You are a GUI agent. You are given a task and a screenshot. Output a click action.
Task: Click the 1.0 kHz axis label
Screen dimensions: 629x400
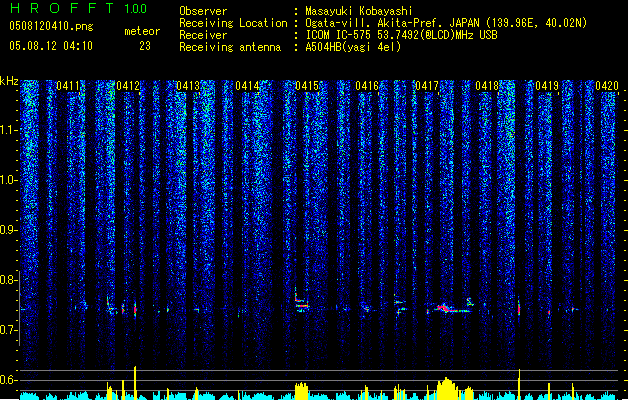tap(7, 180)
